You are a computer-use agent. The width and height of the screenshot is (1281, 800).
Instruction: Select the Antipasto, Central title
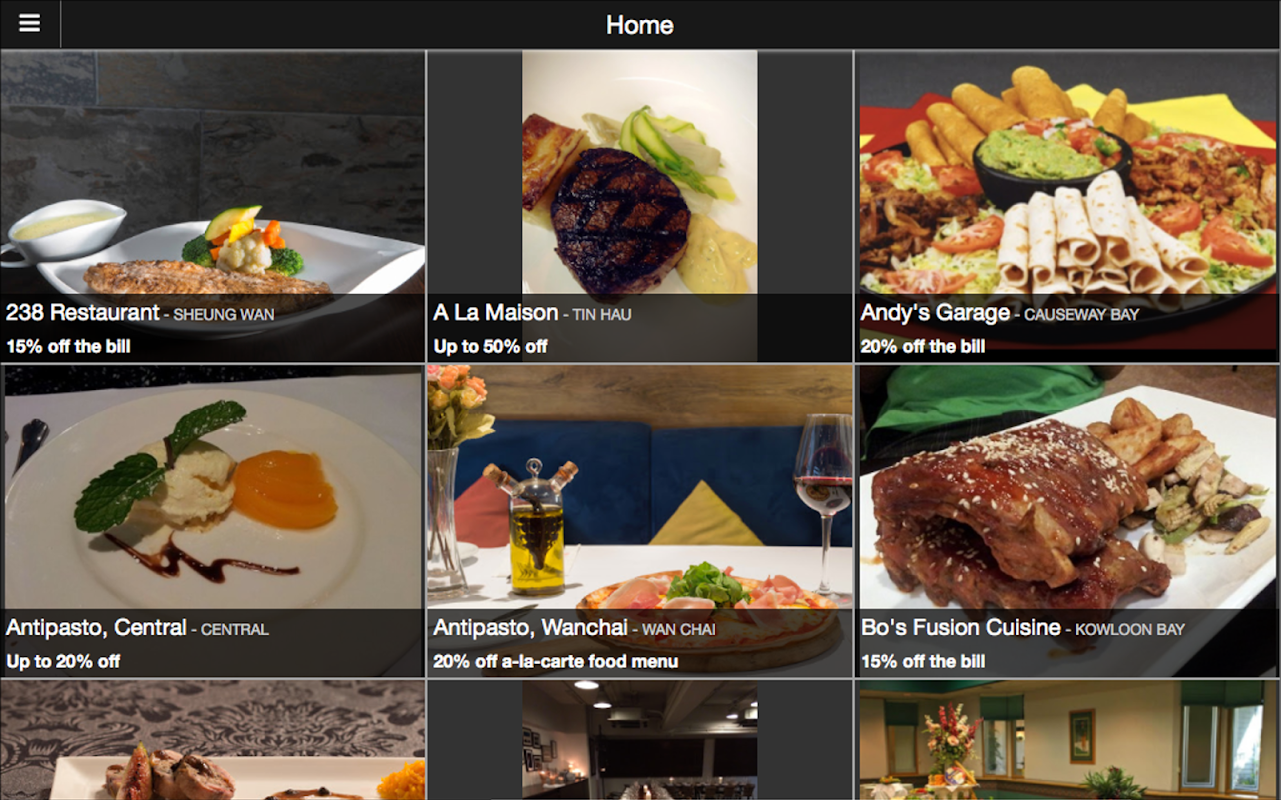point(96,628)
